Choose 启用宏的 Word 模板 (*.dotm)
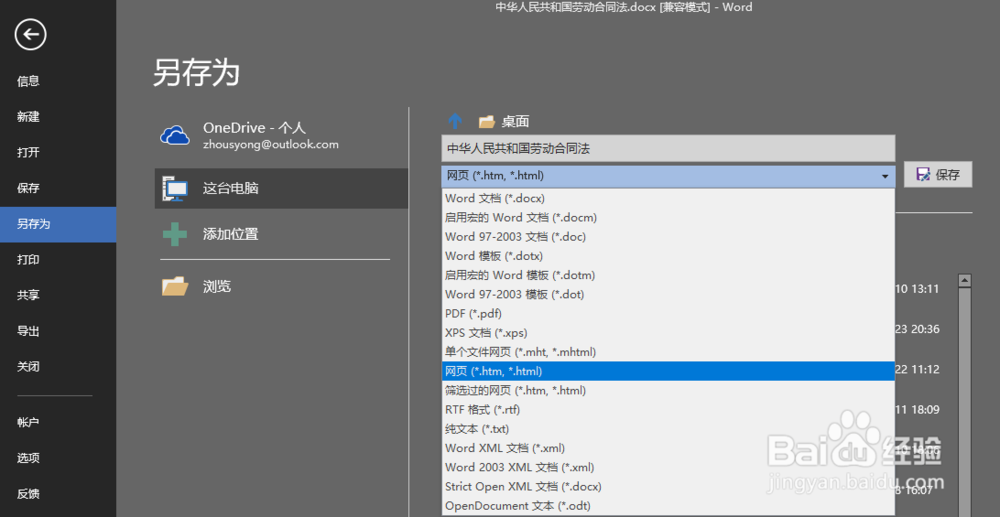This screenshot has width=1000, height=517. 668,275
